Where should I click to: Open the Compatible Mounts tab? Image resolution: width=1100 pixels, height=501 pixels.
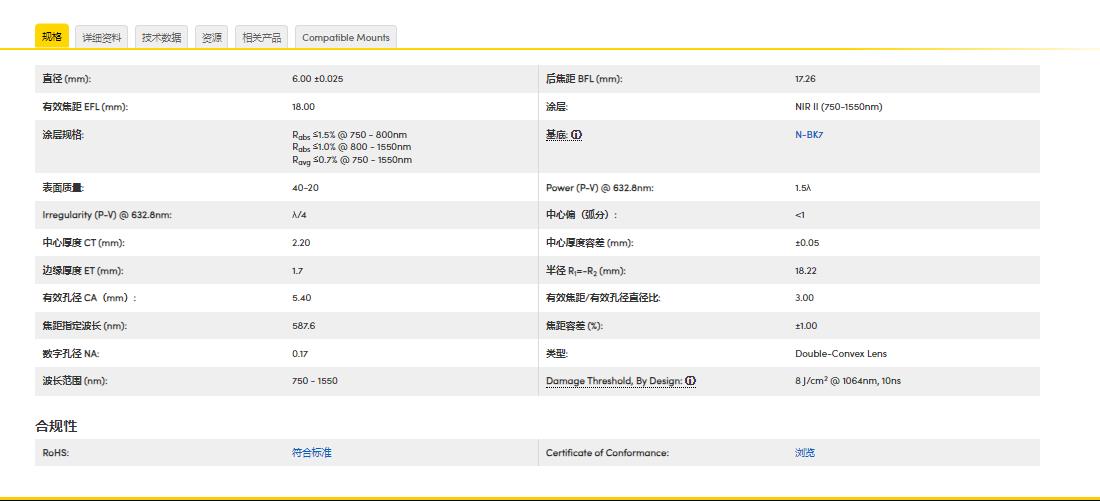click(346, 38)
